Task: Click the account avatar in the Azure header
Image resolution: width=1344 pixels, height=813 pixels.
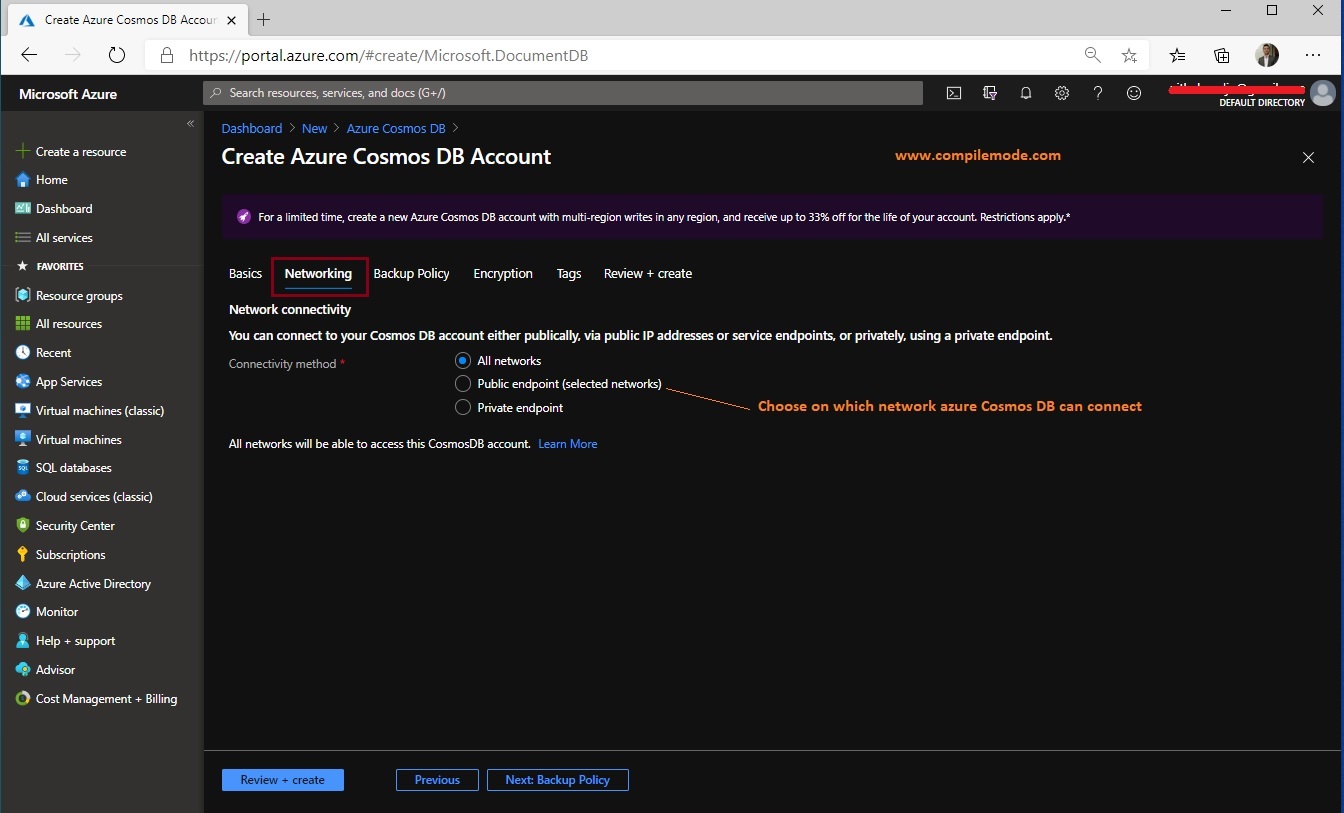Action: tap(1323, 93)
